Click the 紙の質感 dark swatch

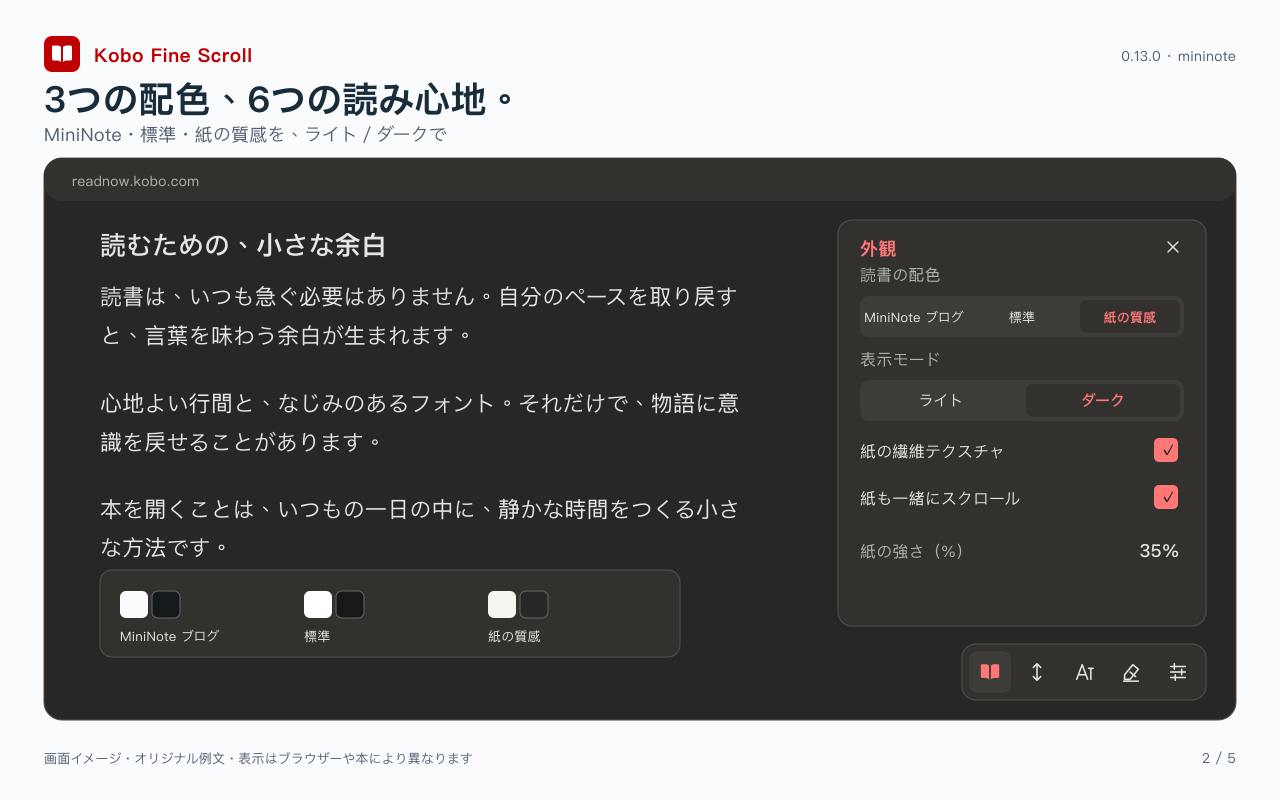pos(534,605)
